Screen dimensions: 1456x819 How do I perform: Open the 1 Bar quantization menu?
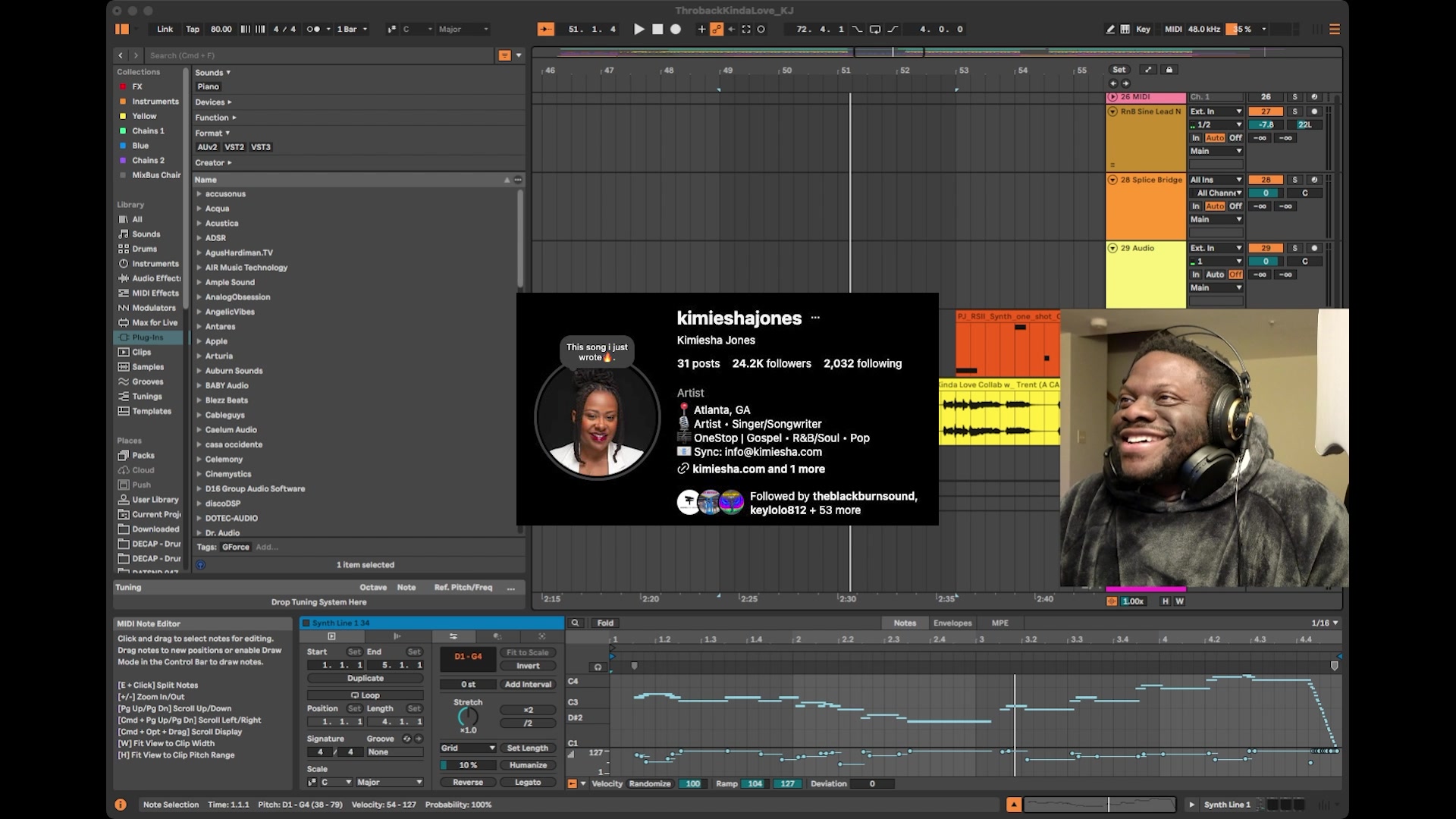[x=351, y=29]
